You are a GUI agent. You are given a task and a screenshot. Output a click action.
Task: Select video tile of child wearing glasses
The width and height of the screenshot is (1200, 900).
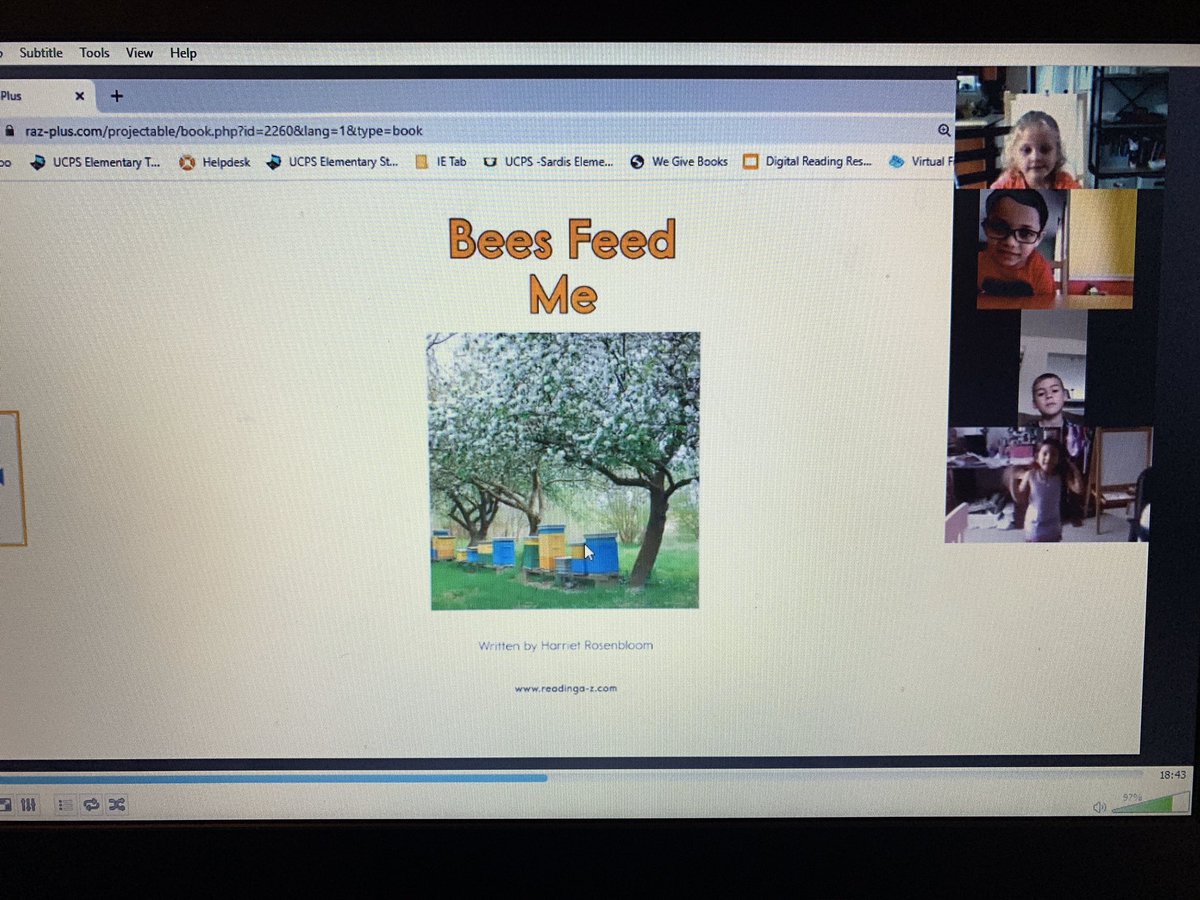(x=1056, y=248)
